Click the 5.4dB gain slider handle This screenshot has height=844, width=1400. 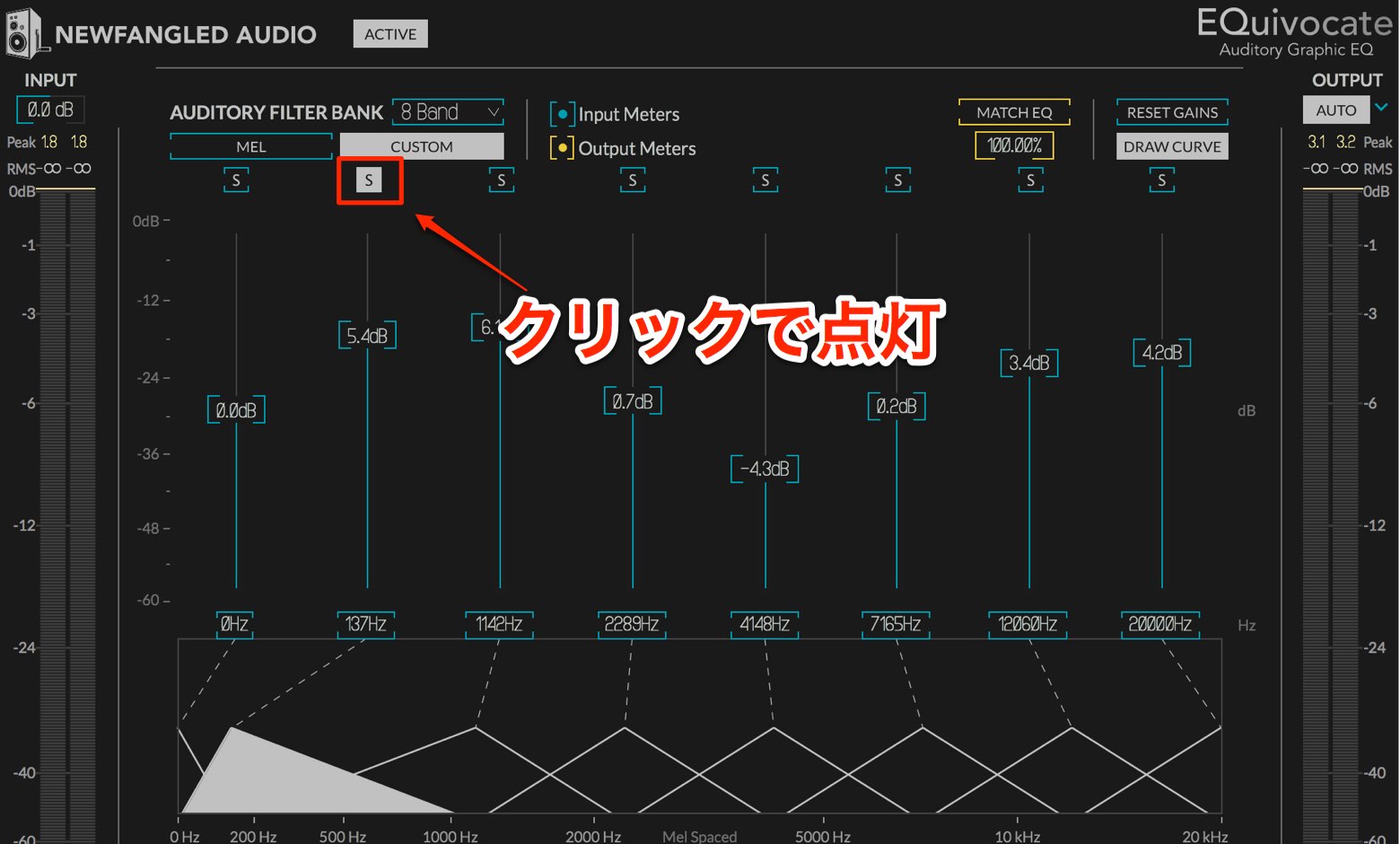tap(367, 336)
